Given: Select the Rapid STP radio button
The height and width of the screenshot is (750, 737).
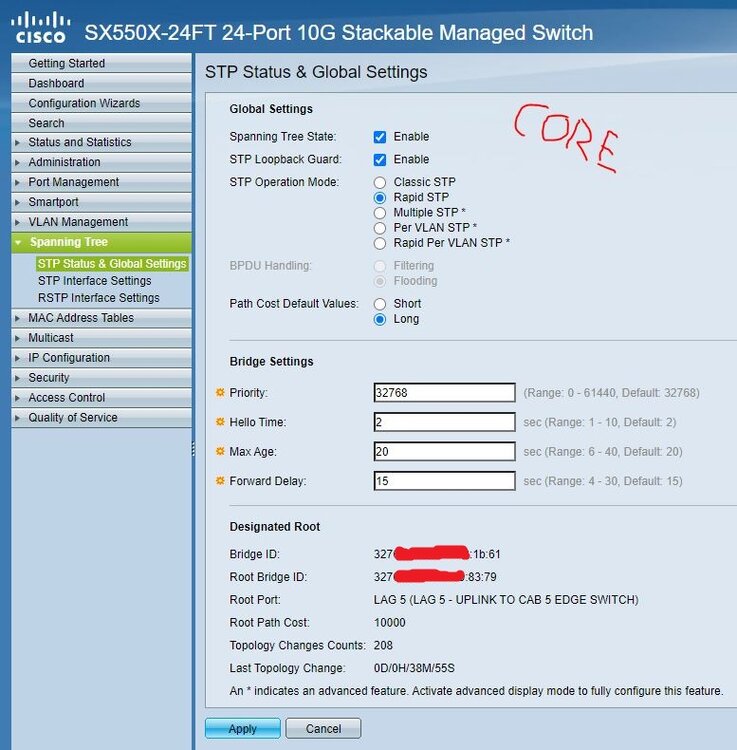Looking at the screenshot, I should coord(380,198).
